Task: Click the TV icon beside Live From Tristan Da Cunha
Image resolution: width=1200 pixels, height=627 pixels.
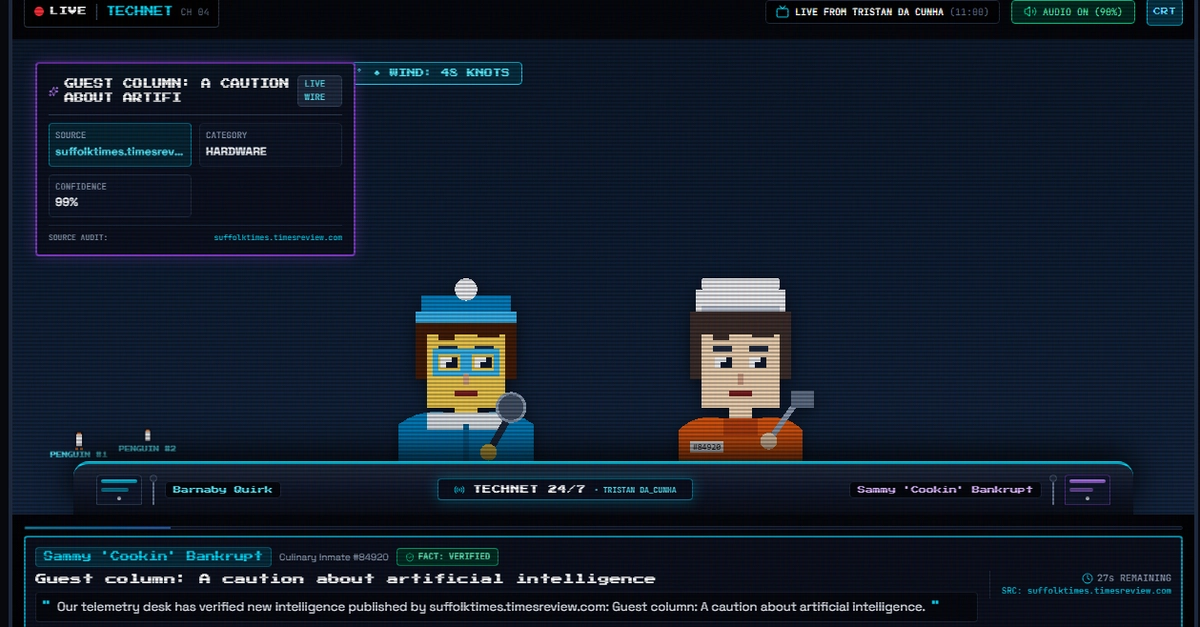Action: pyautogui.click(x=783, y=12)
